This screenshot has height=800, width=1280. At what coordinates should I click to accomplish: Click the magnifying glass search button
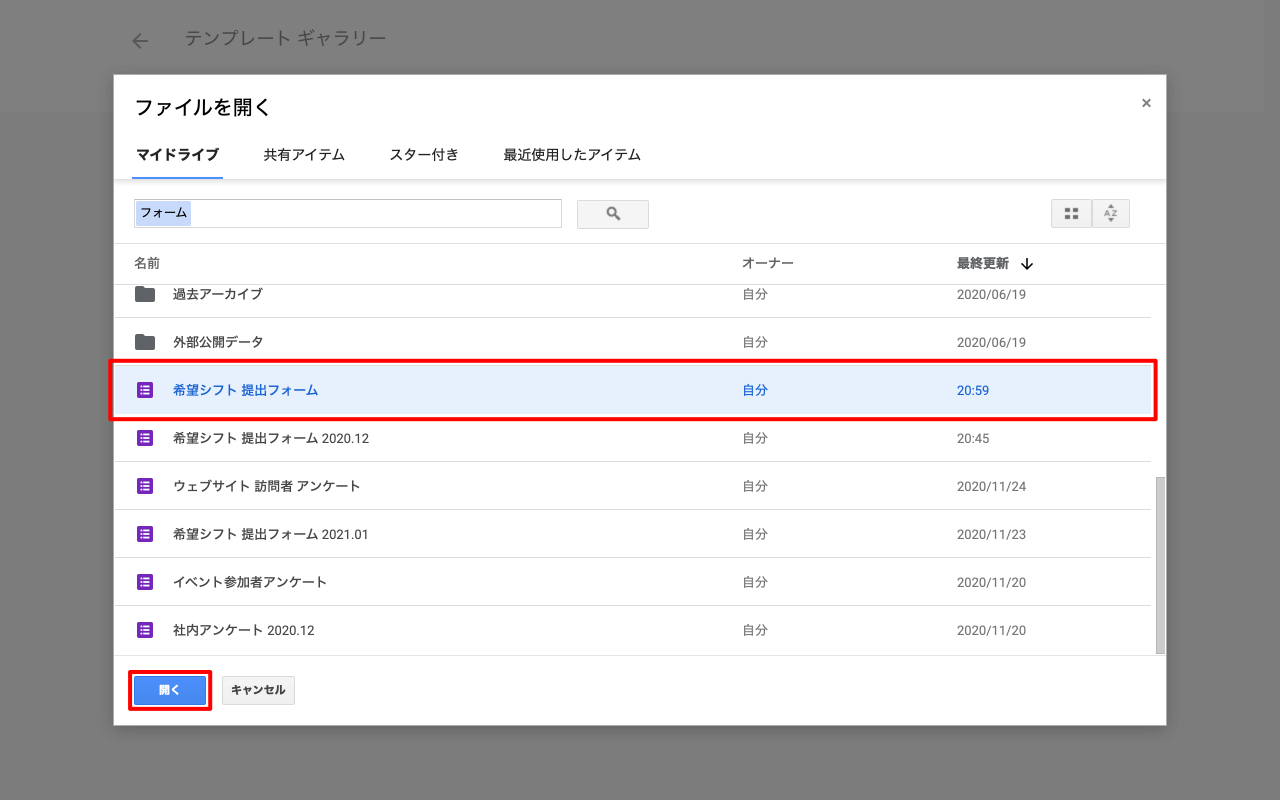[x=613, y=214]
